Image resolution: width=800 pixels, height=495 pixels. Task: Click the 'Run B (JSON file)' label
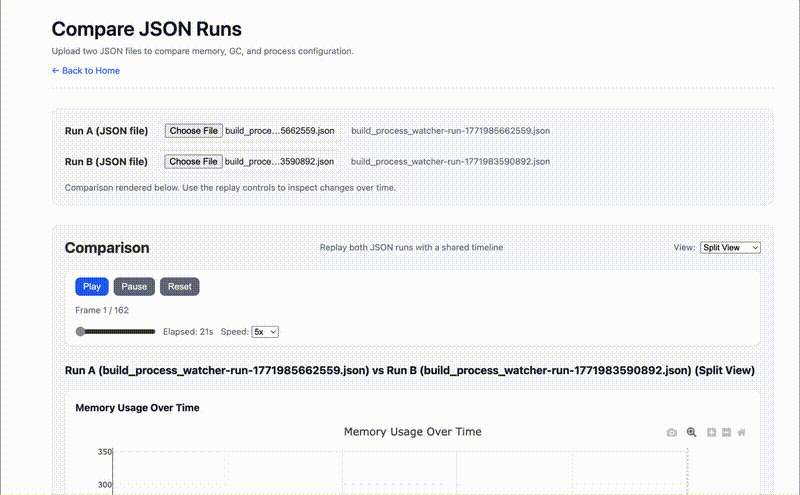[x=106, y=162]
